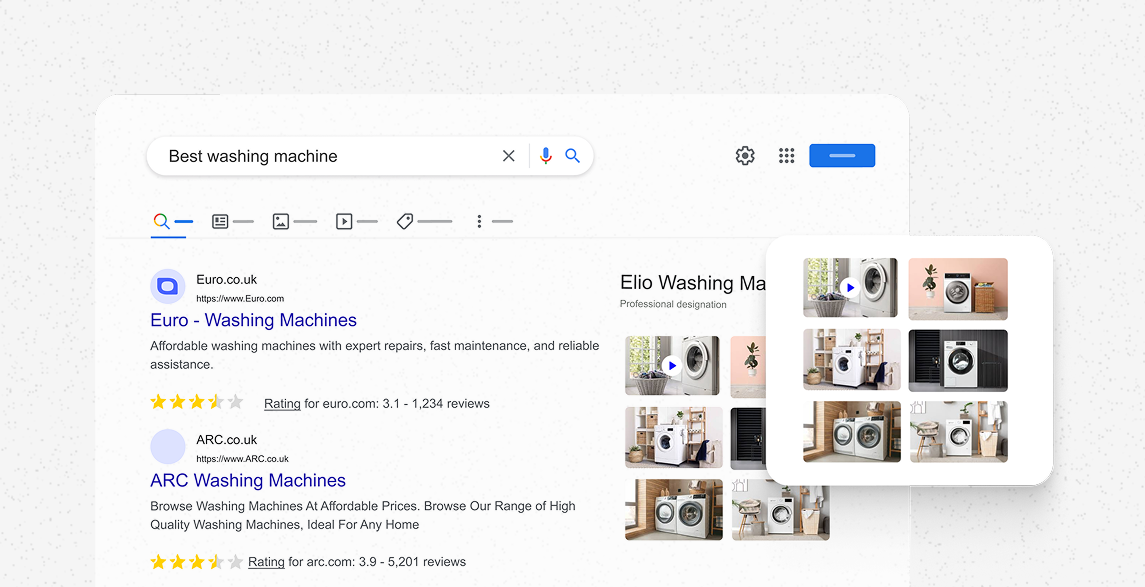Switch to the News tab

pyautogui.click(x=232, y=221)
